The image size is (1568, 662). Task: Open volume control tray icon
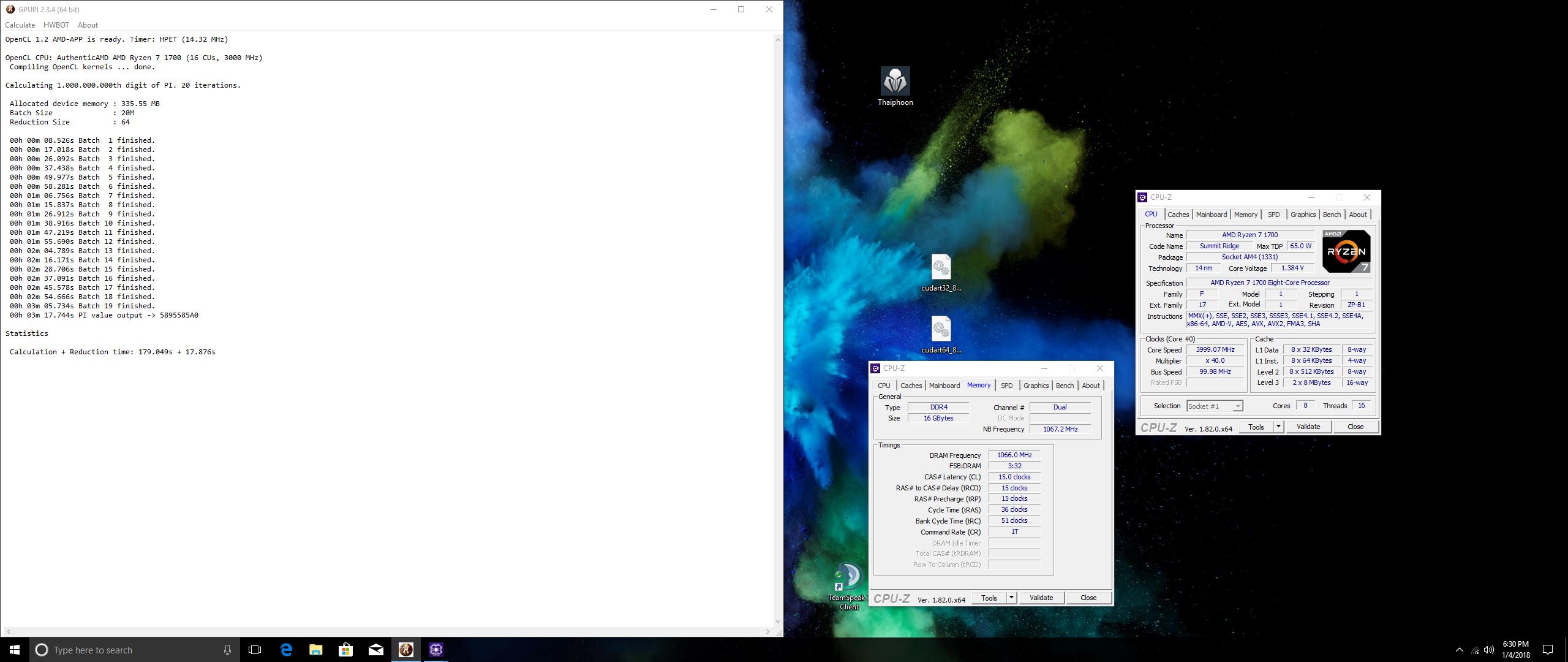(1489, 650)
